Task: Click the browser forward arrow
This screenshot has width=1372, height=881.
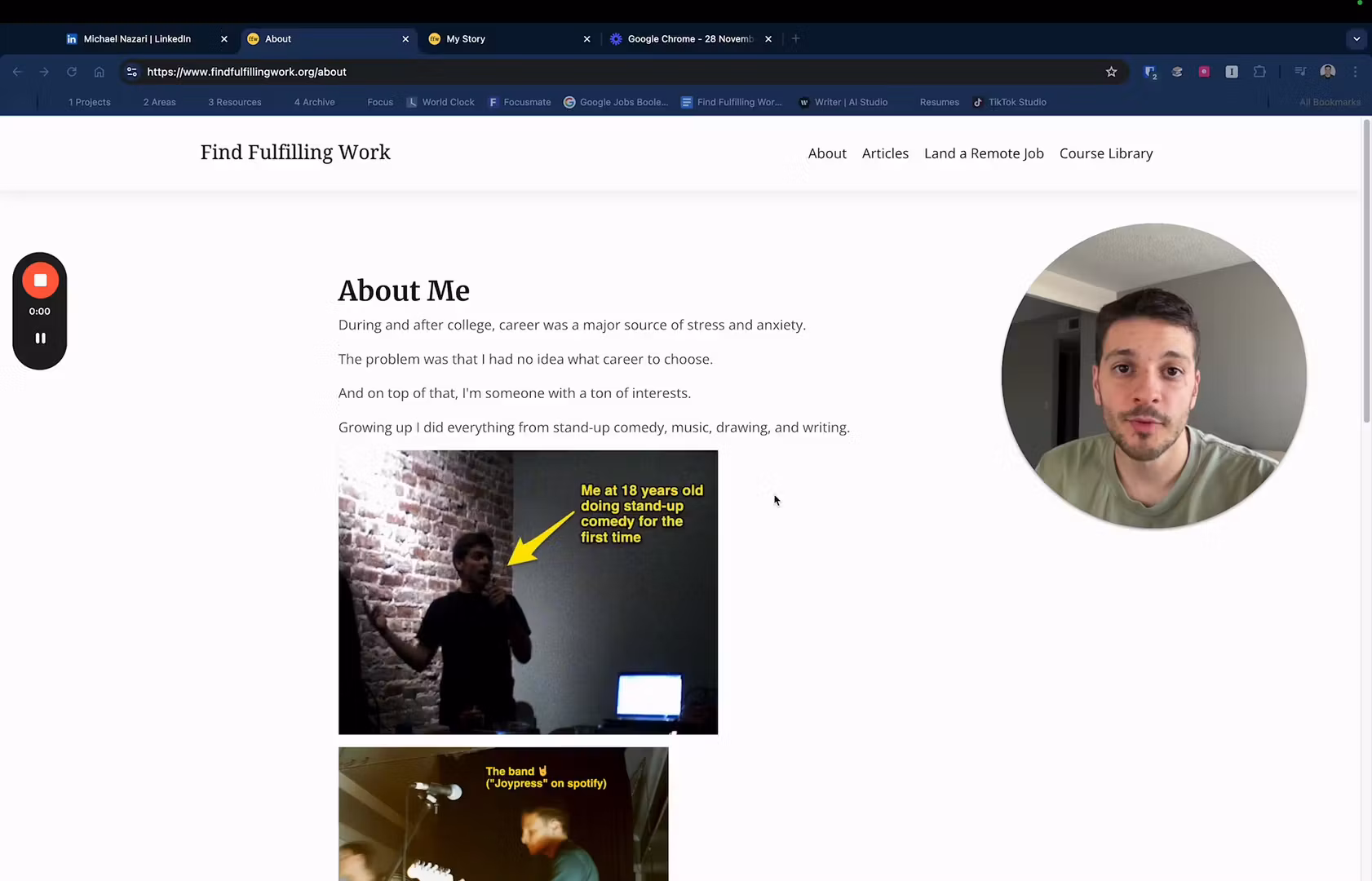Action: tap(44, 72)
